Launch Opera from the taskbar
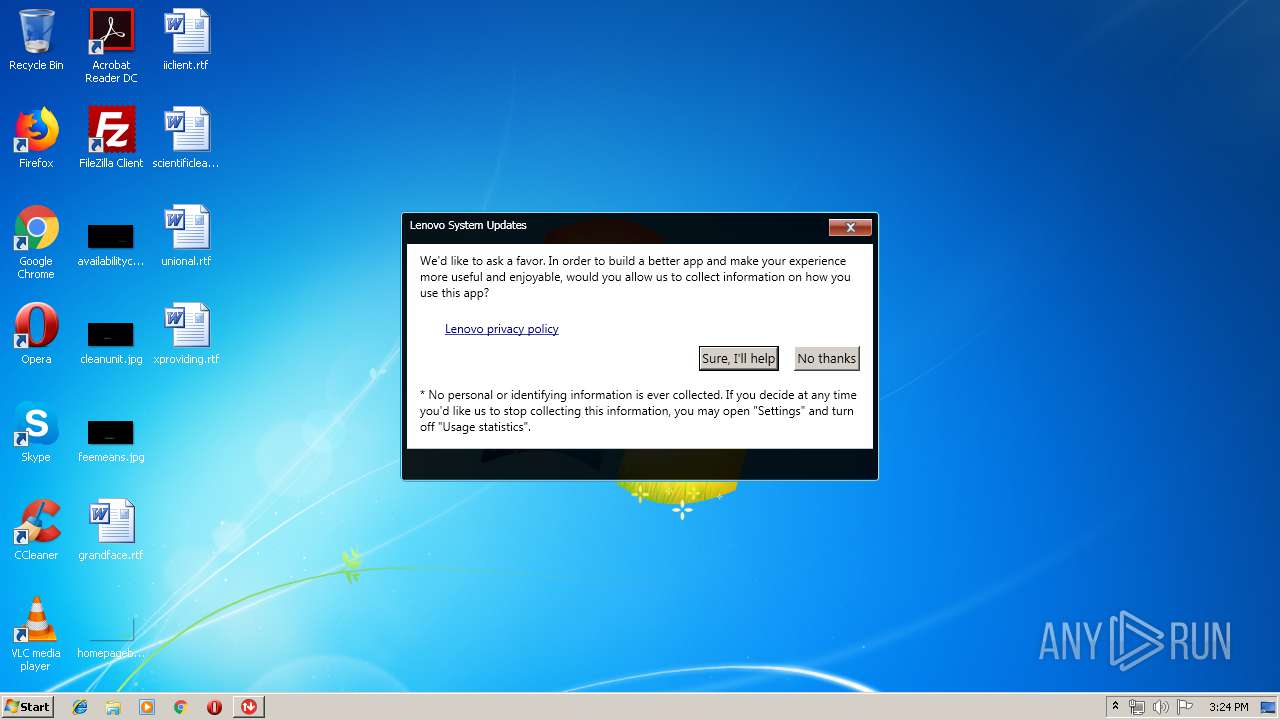The height and width of the screenshot is (720, 1280). click(214, 707)
